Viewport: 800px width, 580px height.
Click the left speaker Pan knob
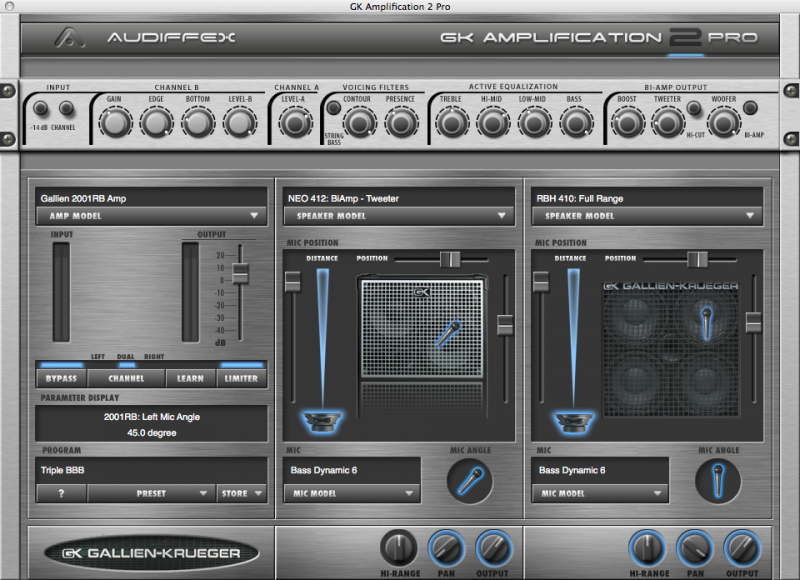click(446, 548)
